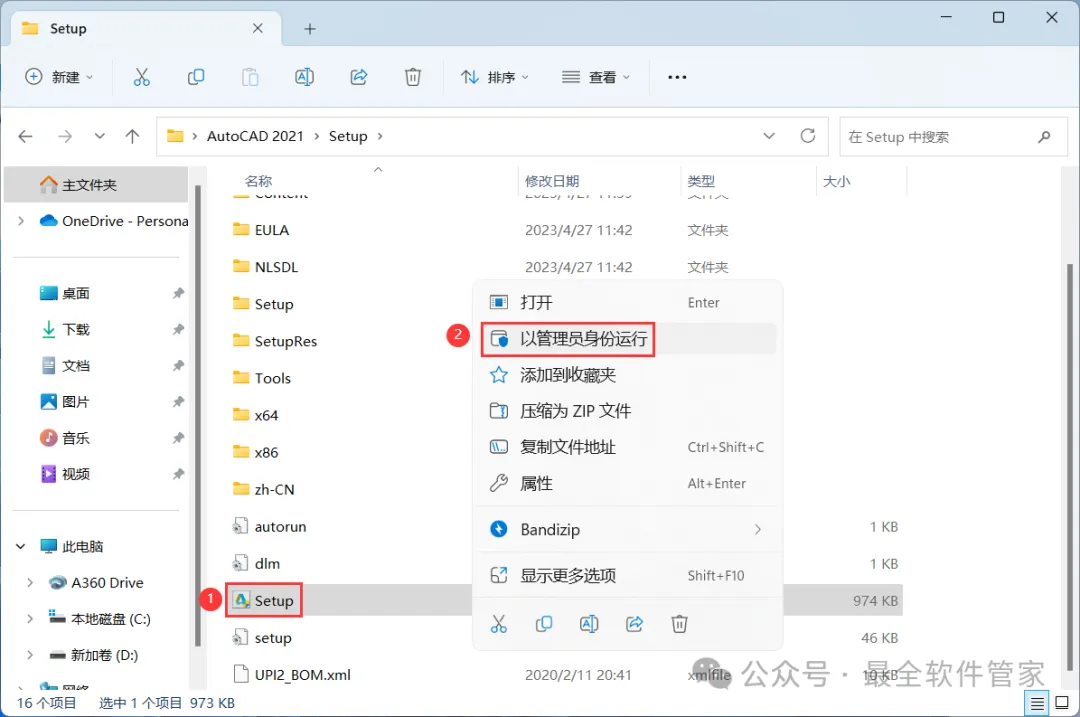Choose 复制文件地址 in context menu
This screenshot has height=717, width=1080.
coord(627,447)
